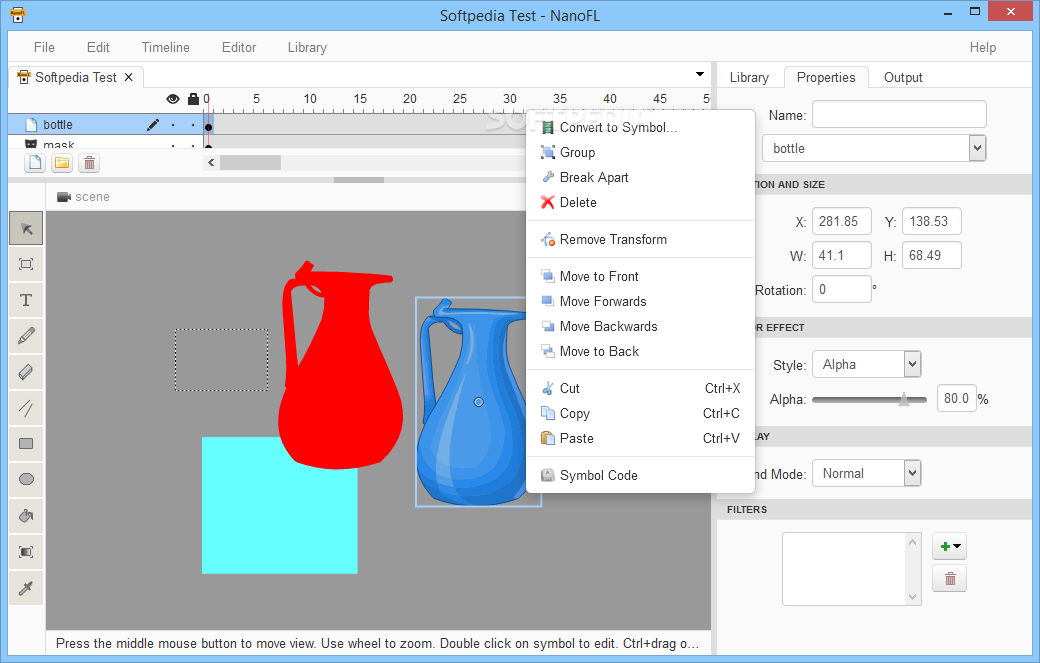
Task: Choose Move to Front
Action: [641, 276]
